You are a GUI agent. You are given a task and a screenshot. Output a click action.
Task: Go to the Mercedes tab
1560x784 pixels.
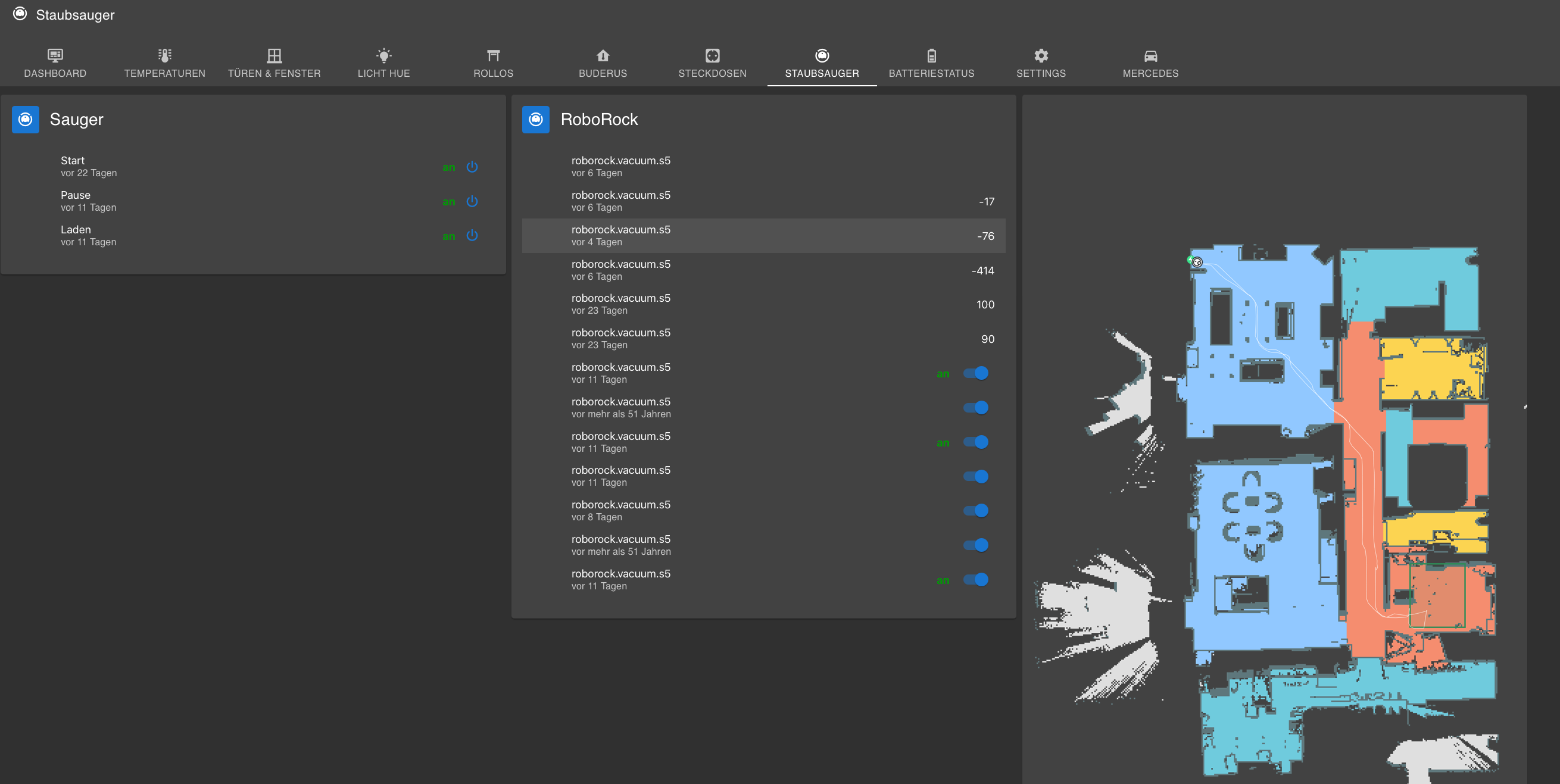[1150, 63]
